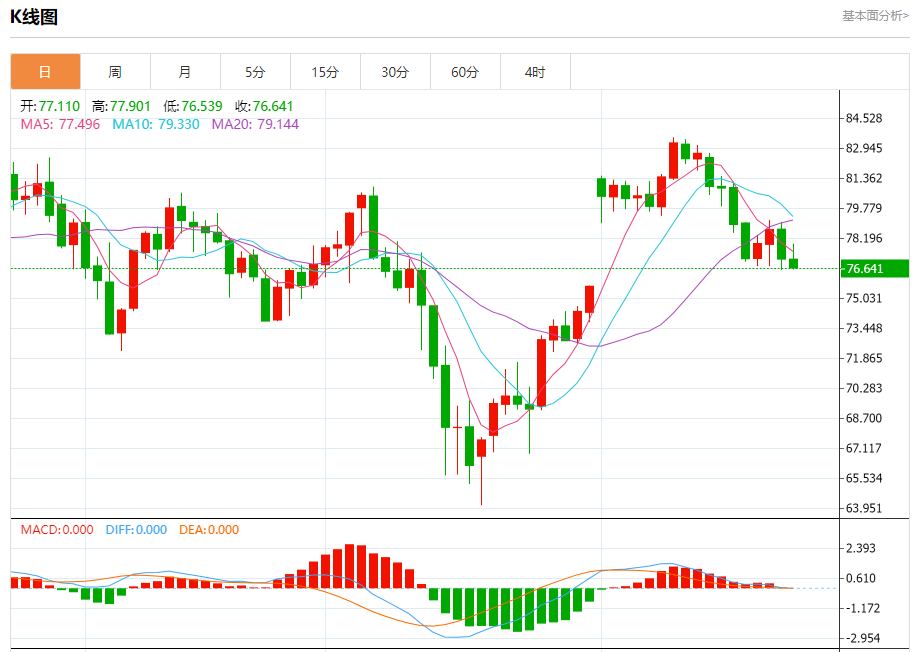Click the 79.779 price axis label
The height and width of the screenshot is (652, 918).
click(x=864, y=208)
